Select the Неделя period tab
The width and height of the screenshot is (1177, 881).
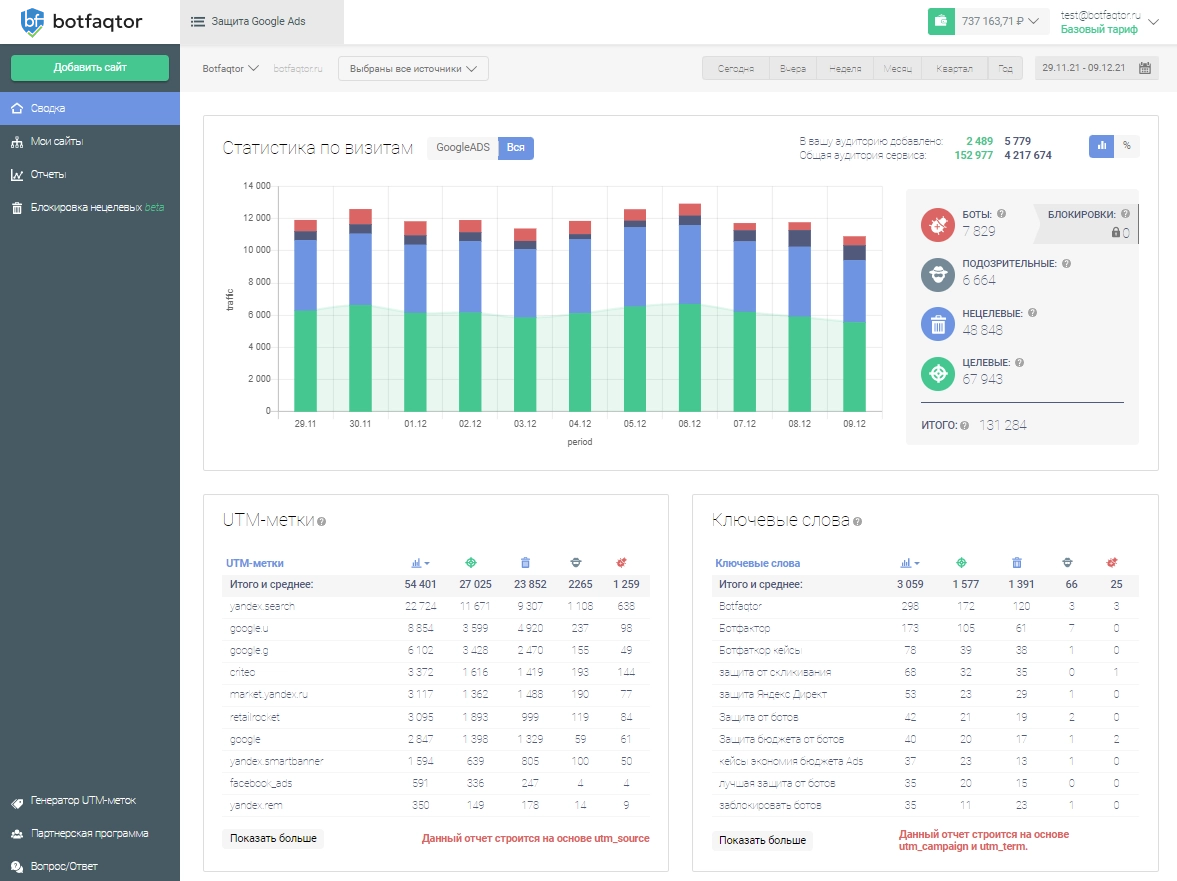click(845, 69)
